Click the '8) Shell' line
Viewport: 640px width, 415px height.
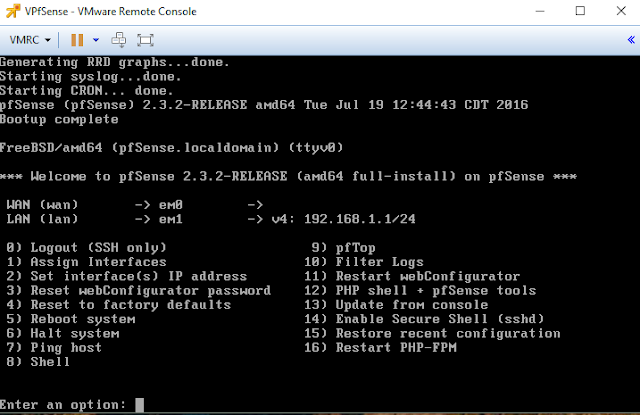[x=38, y=362]
